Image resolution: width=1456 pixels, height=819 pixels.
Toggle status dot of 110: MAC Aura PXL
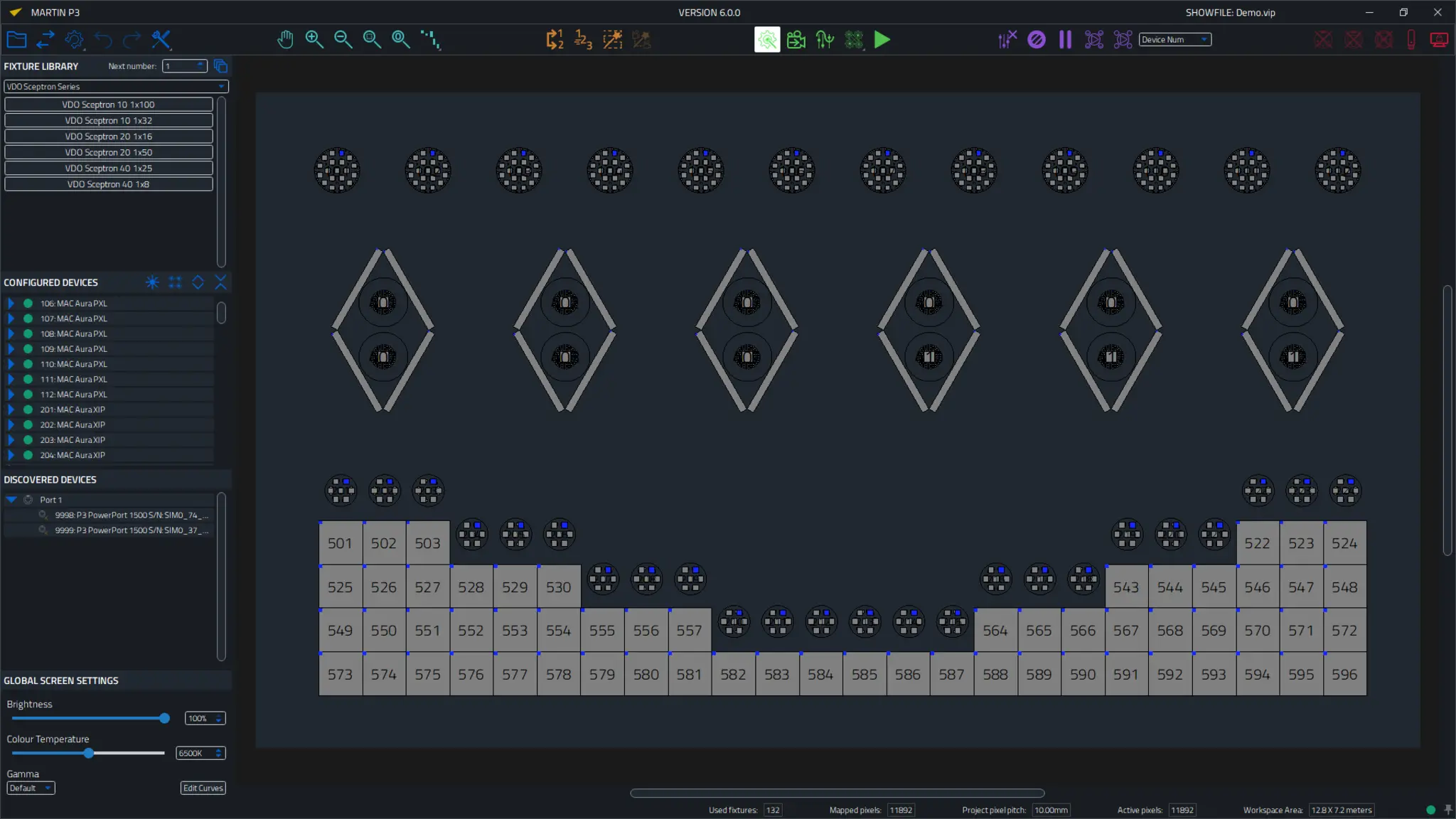(x=28, y=364)
